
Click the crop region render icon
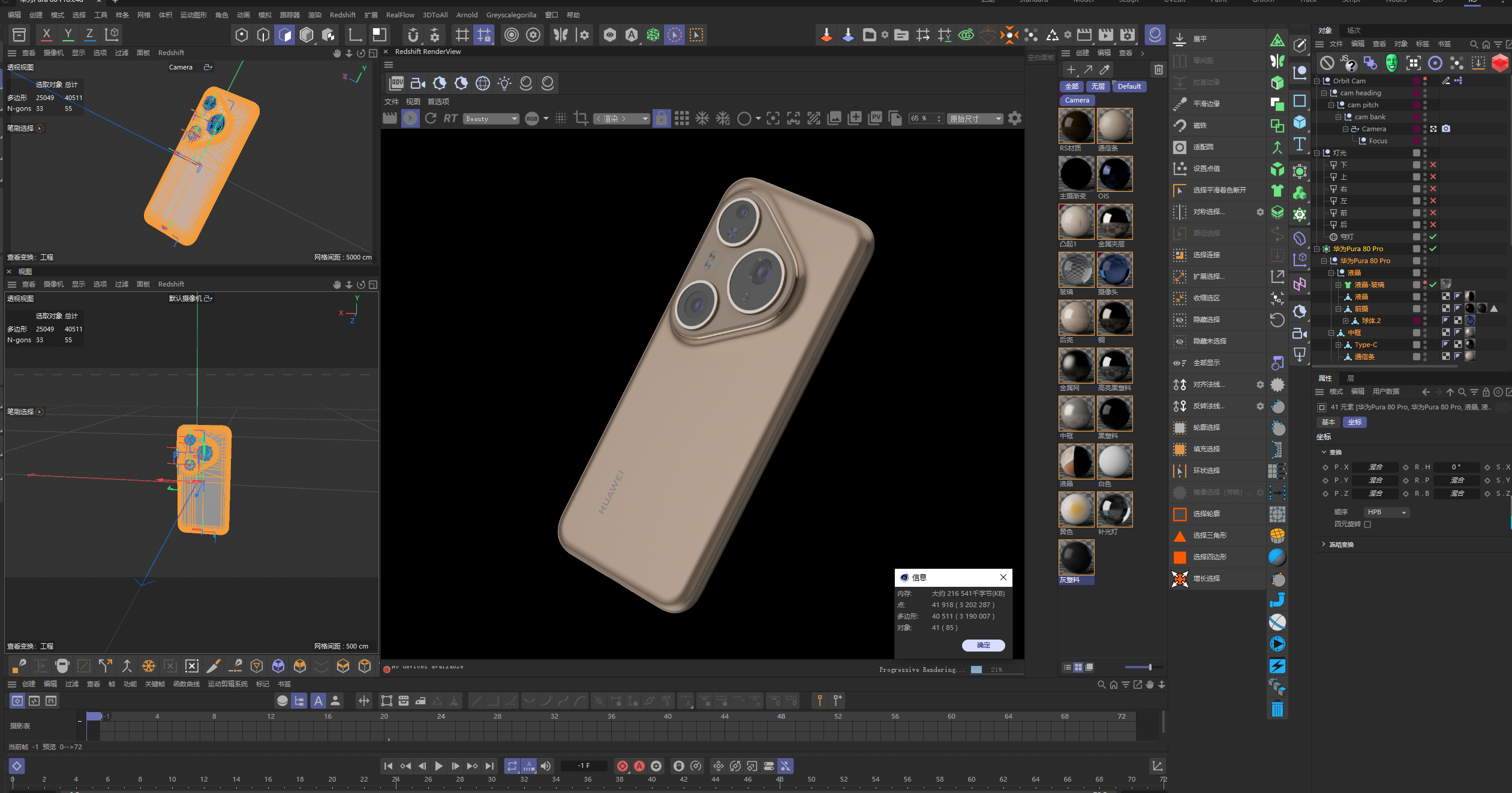click(581, 119)
